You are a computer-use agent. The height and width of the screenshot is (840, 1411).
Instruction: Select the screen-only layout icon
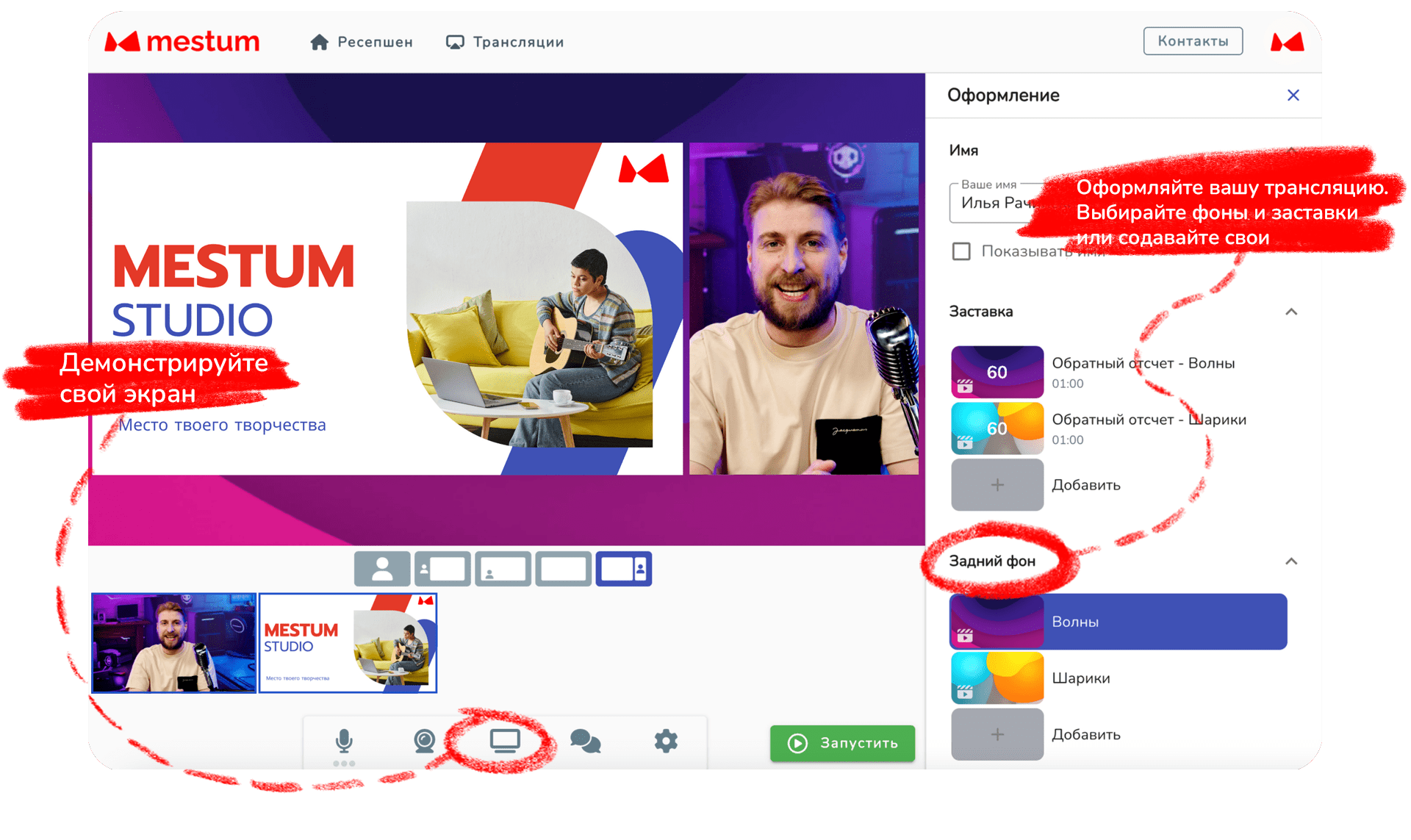click(564, 569)
